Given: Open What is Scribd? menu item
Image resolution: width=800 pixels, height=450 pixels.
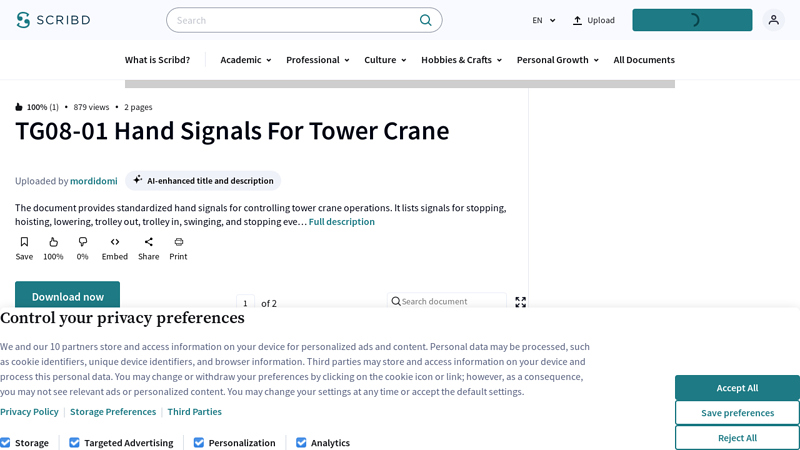Looking at the screenshot, I should [157, 60].
